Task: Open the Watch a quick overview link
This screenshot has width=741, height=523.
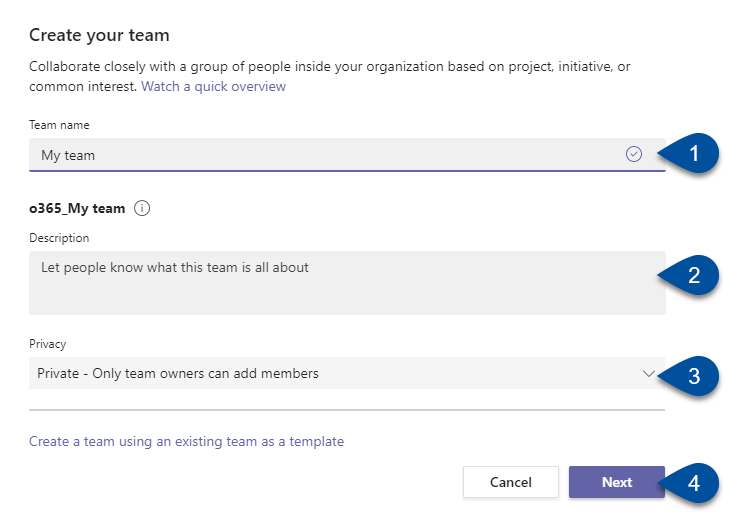Action: click(214, 86)
